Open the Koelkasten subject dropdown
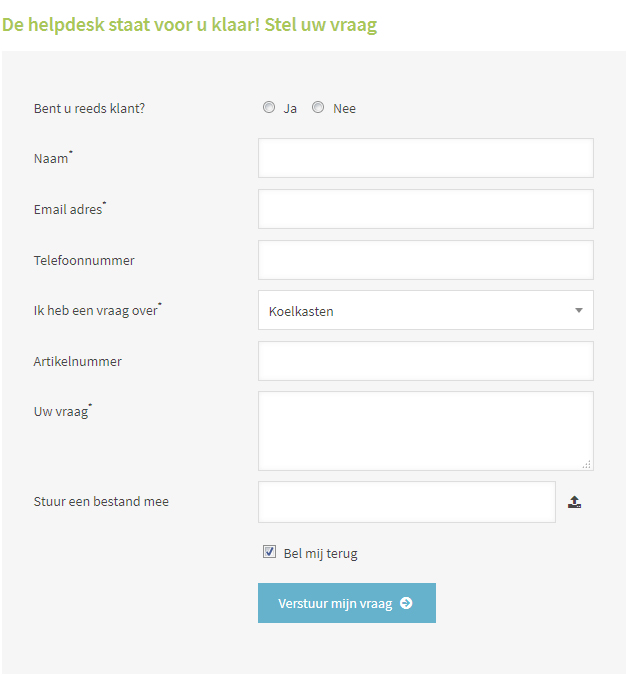628x675 pixels. (x=425, y=311)
